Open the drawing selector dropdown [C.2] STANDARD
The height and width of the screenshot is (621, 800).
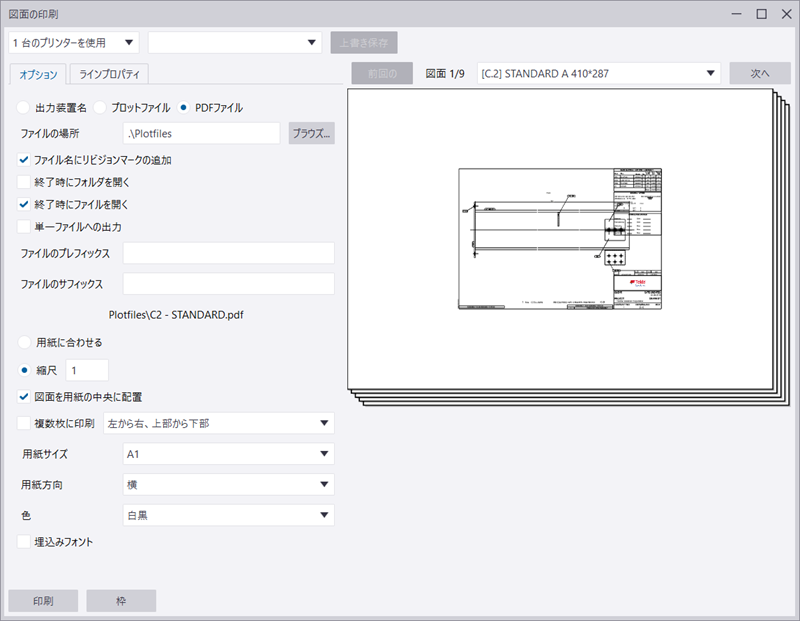[x=598, y=73]
